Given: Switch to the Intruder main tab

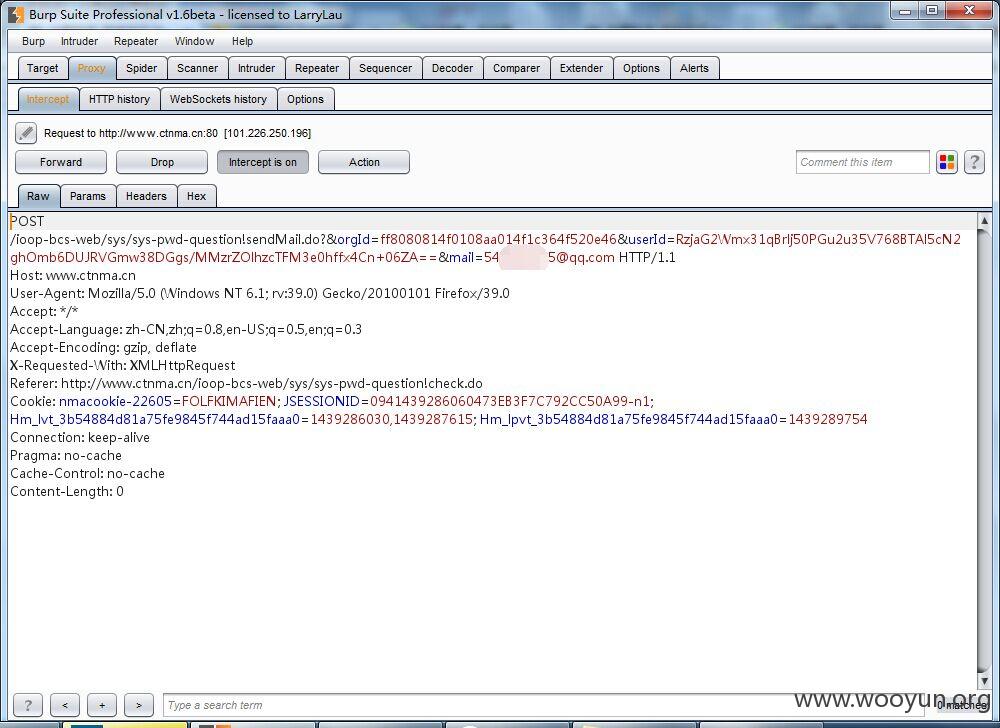Looking at the screenshot, I should click(x=256, y=68).
